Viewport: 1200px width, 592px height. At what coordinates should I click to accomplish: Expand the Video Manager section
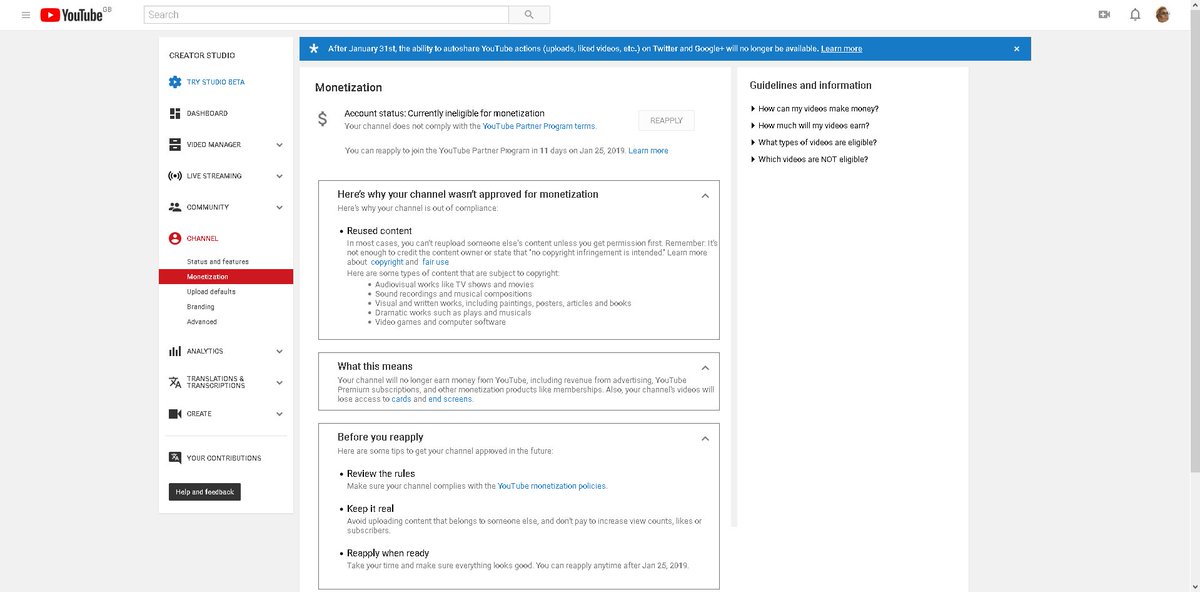pos(280,145)
